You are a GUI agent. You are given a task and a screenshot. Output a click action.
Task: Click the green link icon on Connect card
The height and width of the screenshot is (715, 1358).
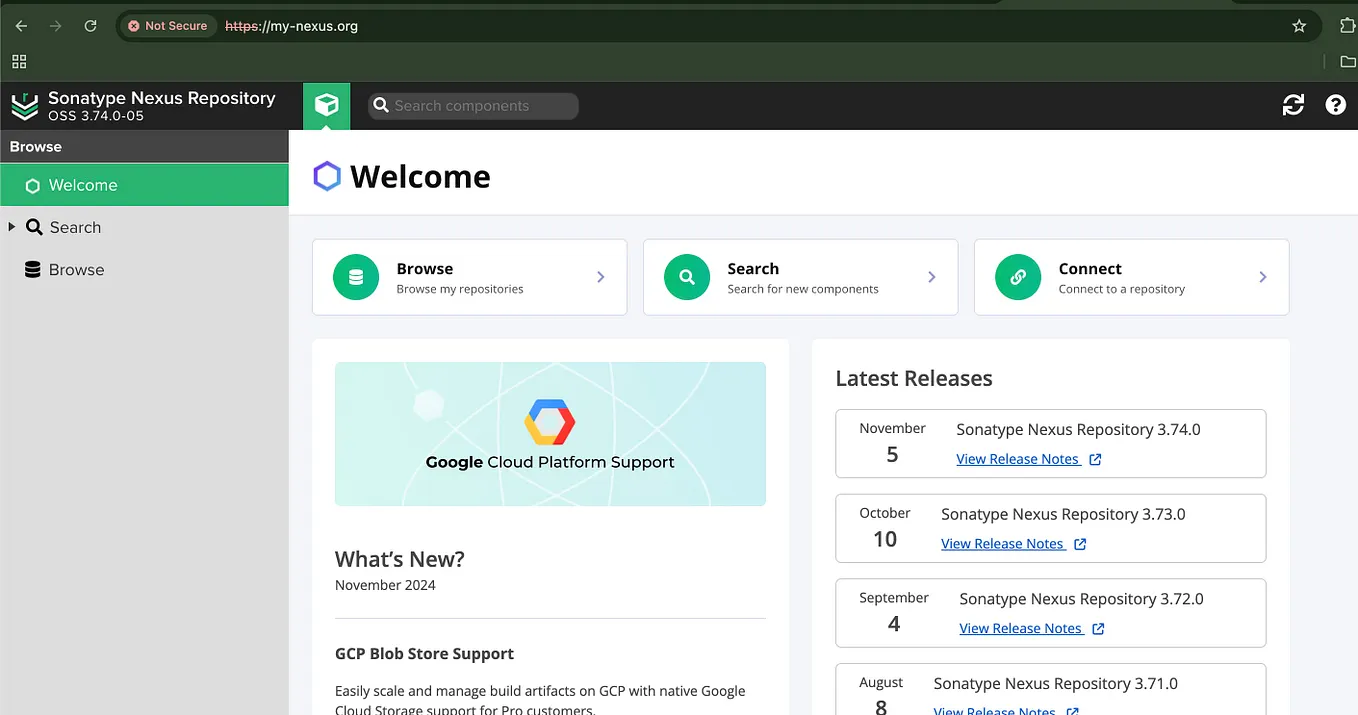1017,277
